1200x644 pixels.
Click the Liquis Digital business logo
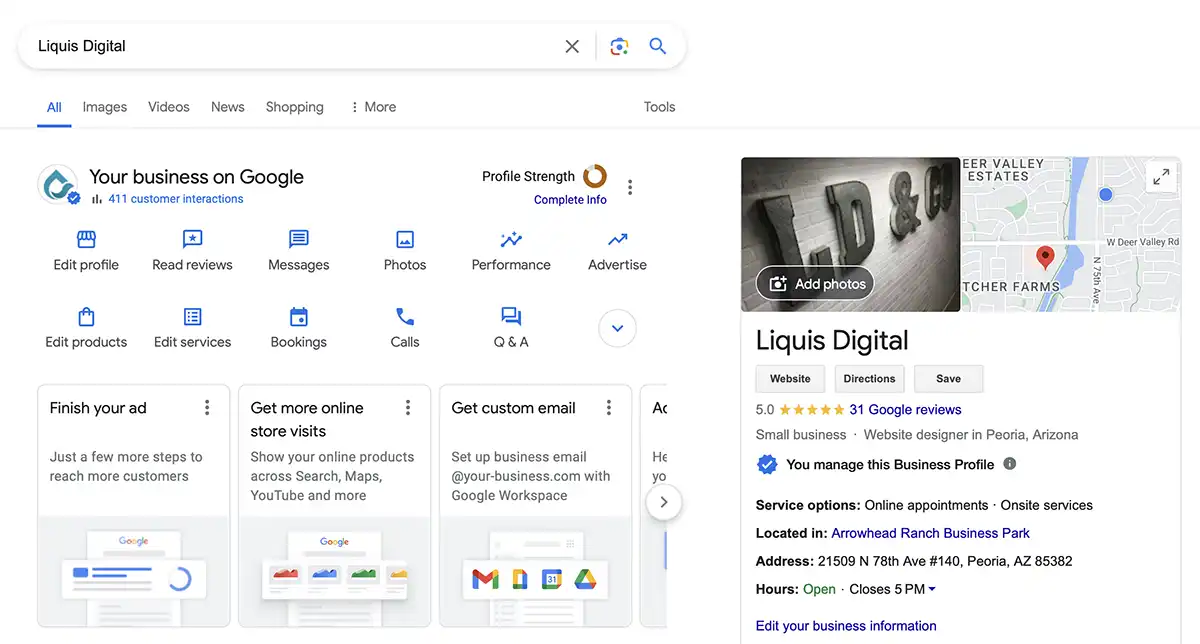(58, 185)
